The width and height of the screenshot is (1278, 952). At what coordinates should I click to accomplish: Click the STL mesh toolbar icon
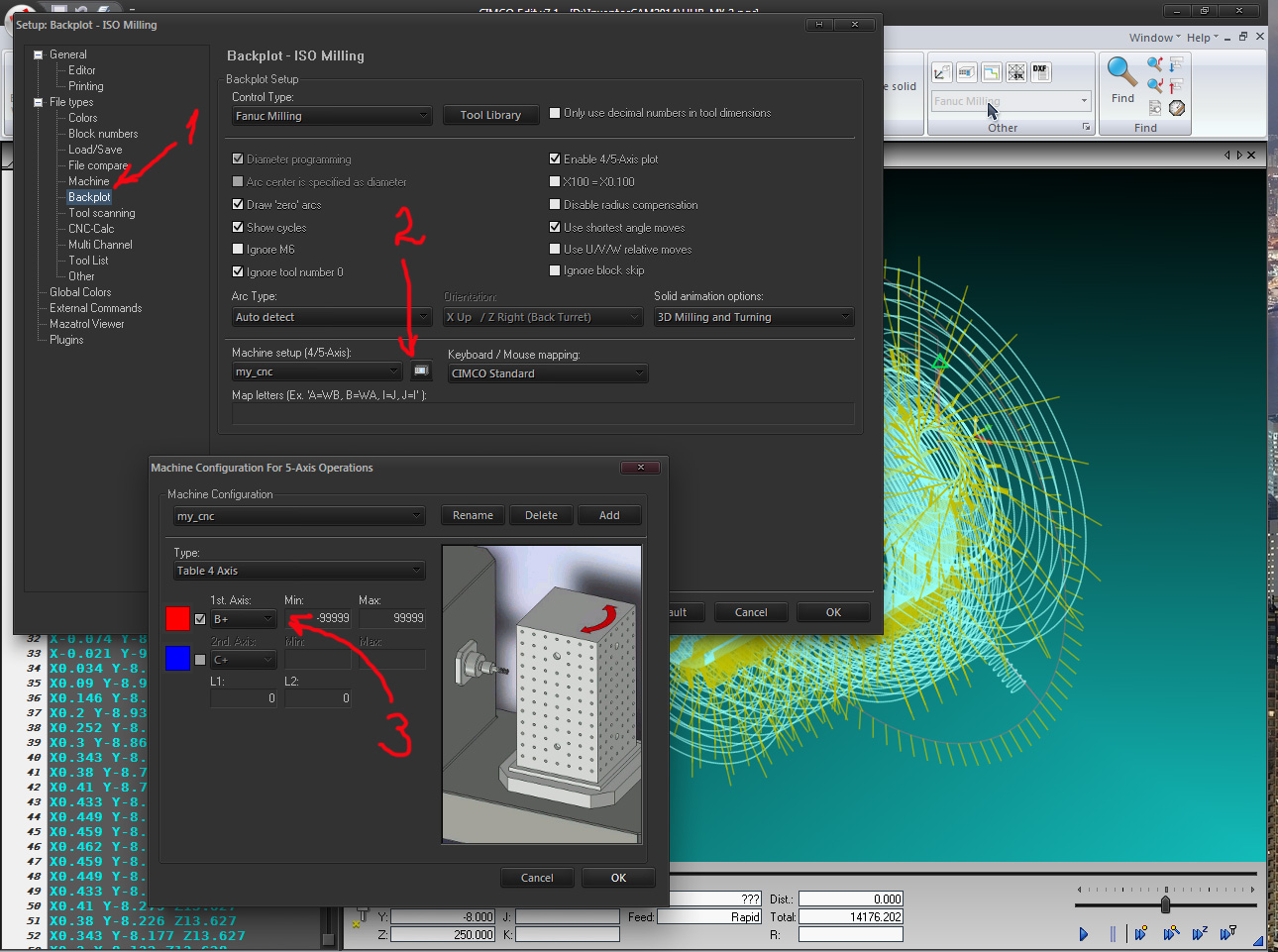[x=1015, y=72]
